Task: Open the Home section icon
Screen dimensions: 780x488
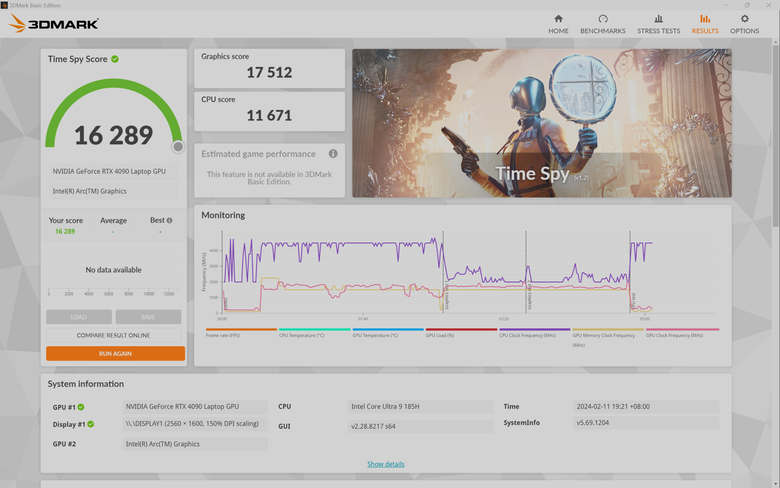Action: 558,19
